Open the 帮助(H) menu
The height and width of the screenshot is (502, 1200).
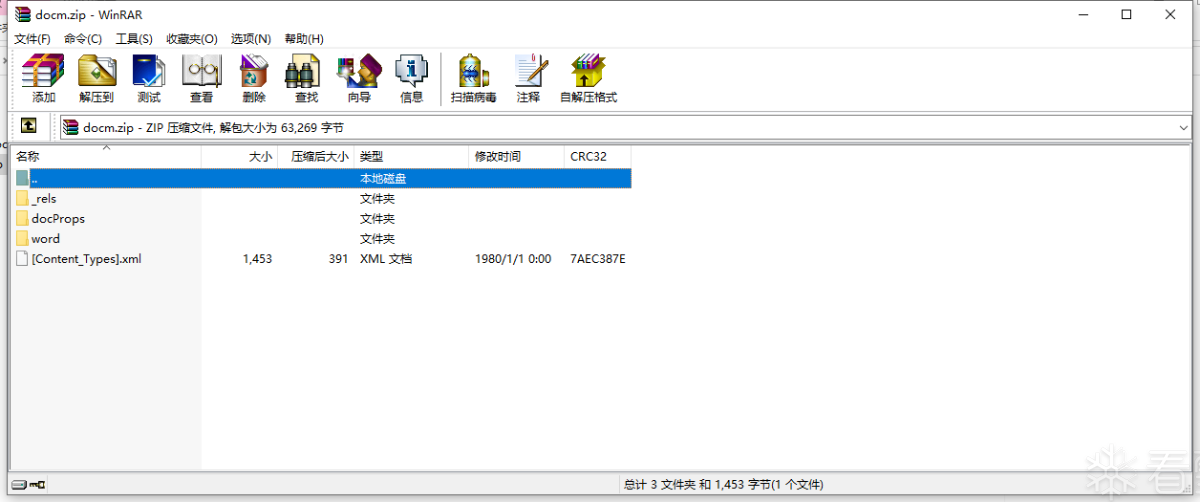304,39
